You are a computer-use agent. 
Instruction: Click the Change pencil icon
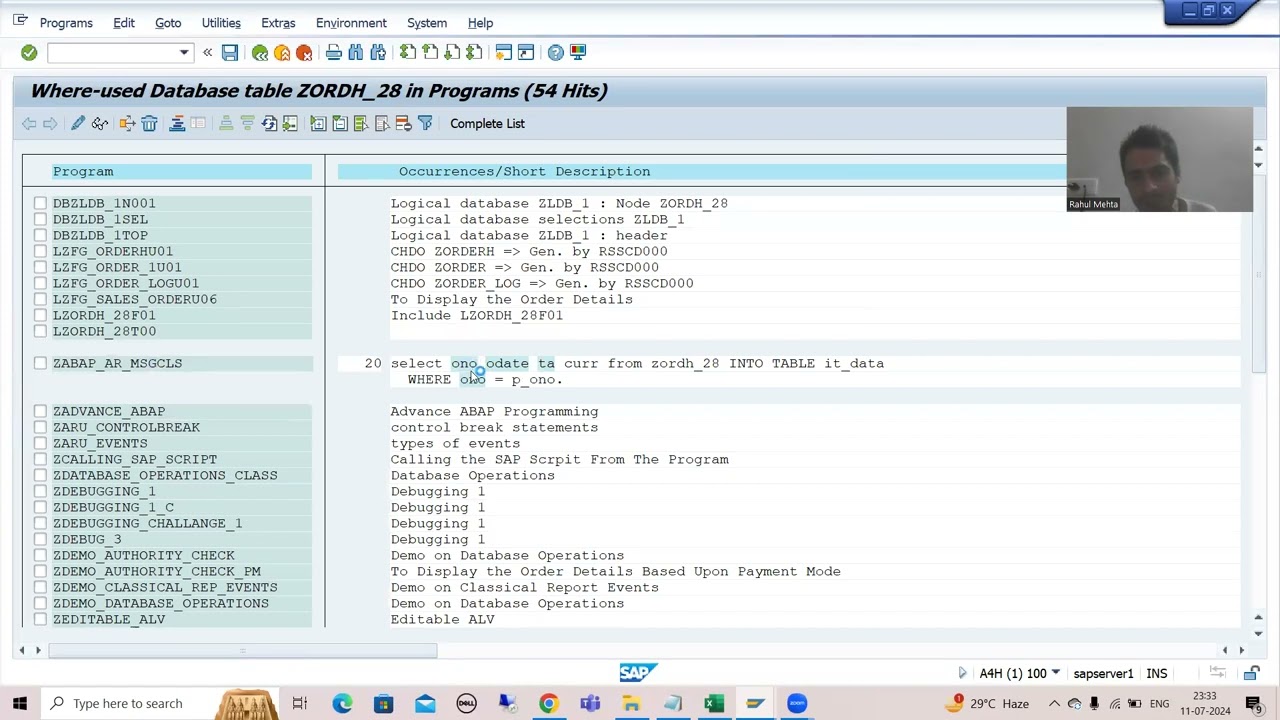(78, 123)
